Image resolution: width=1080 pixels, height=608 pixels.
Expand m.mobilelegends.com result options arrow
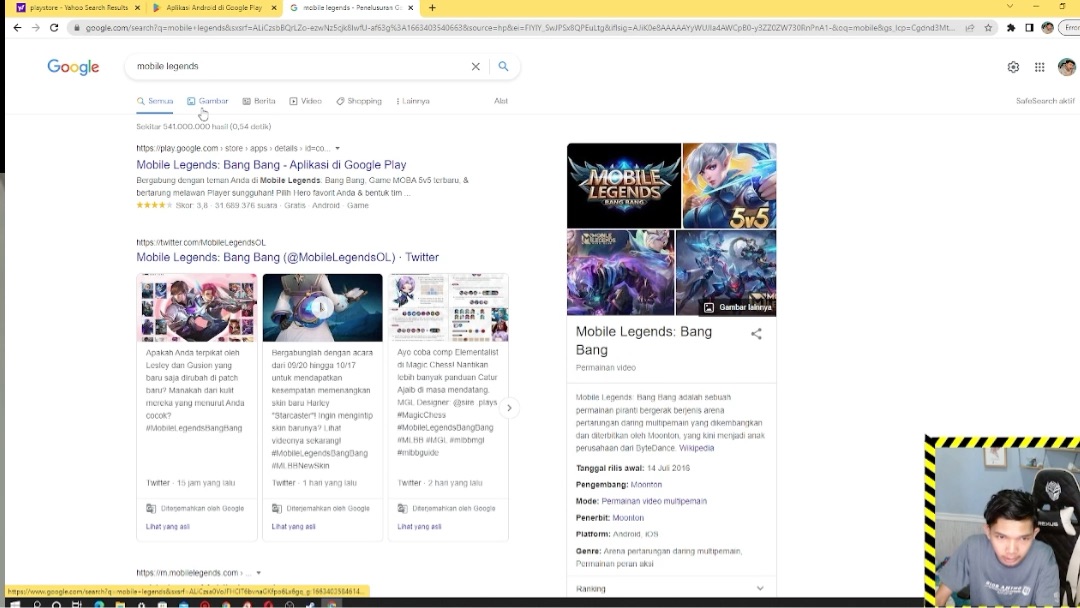tap(258, 573)
